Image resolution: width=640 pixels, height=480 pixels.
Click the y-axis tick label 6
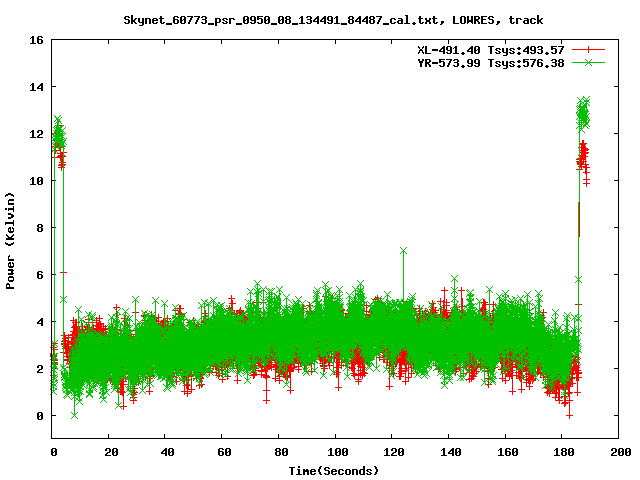click(x=40, y=275)
